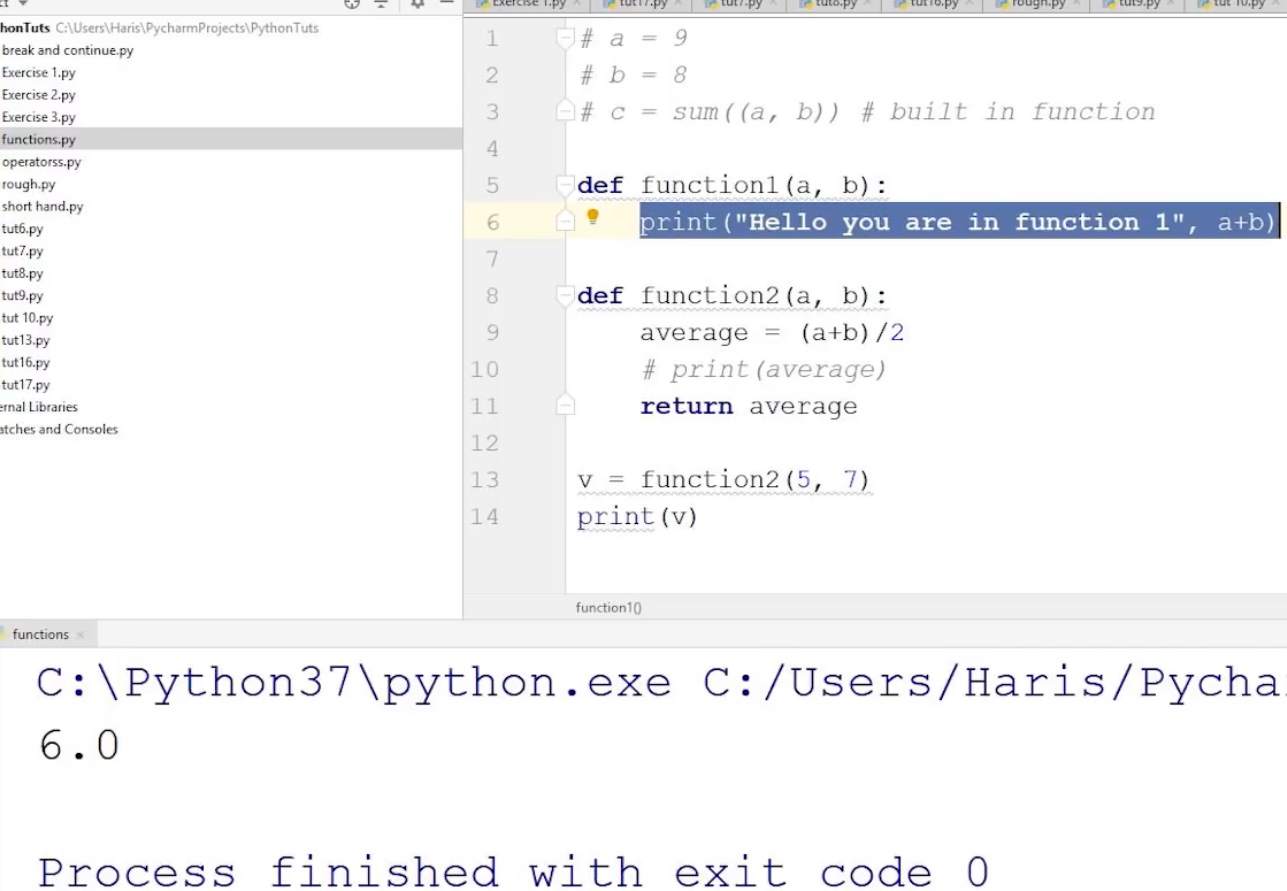Screen dimensions: 1287x891
Task: Click the file icon beside rough.py in tree
Action: coord(4,184)
